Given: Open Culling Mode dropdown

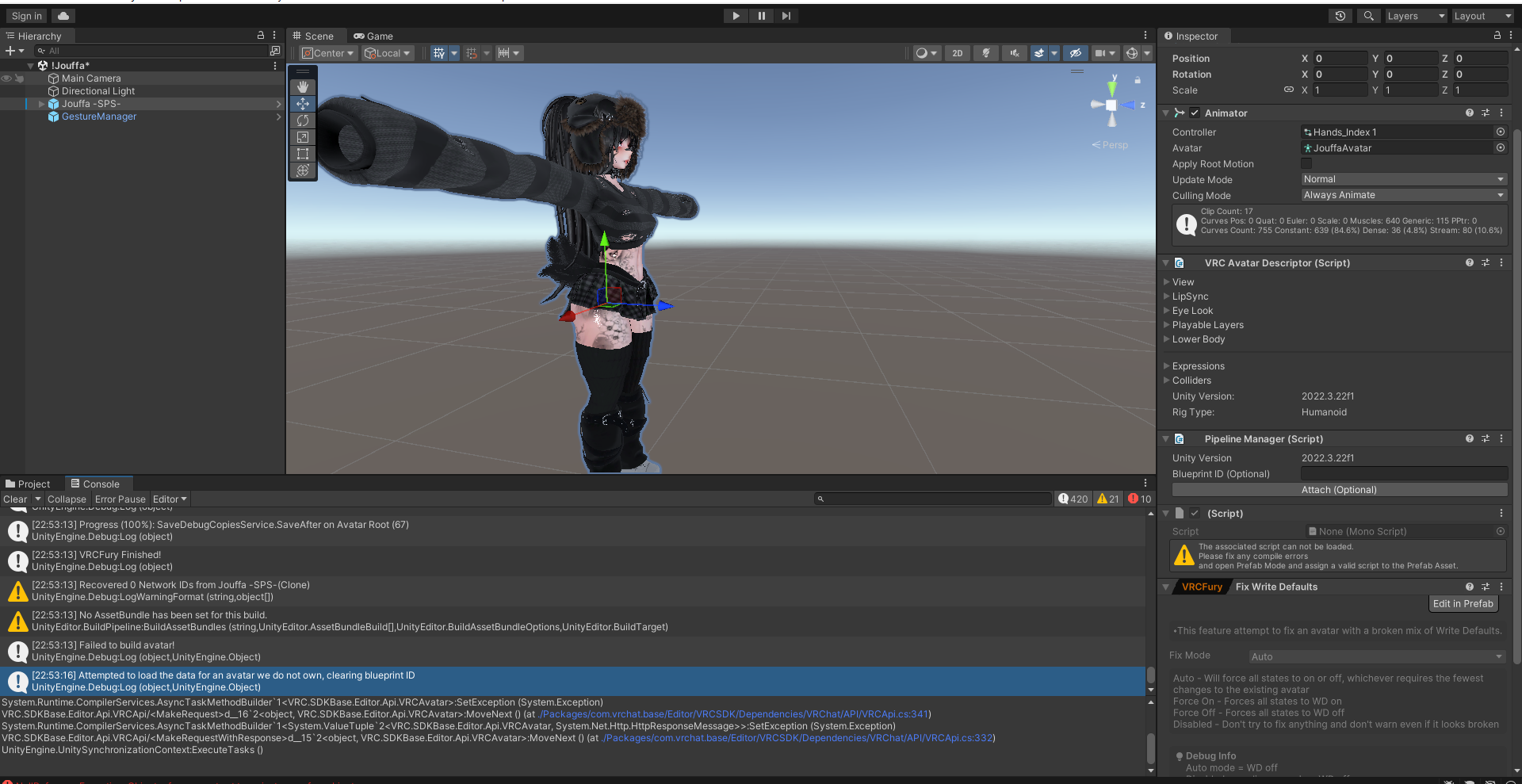Looking at the screenshot, I should click(1403, 195).
